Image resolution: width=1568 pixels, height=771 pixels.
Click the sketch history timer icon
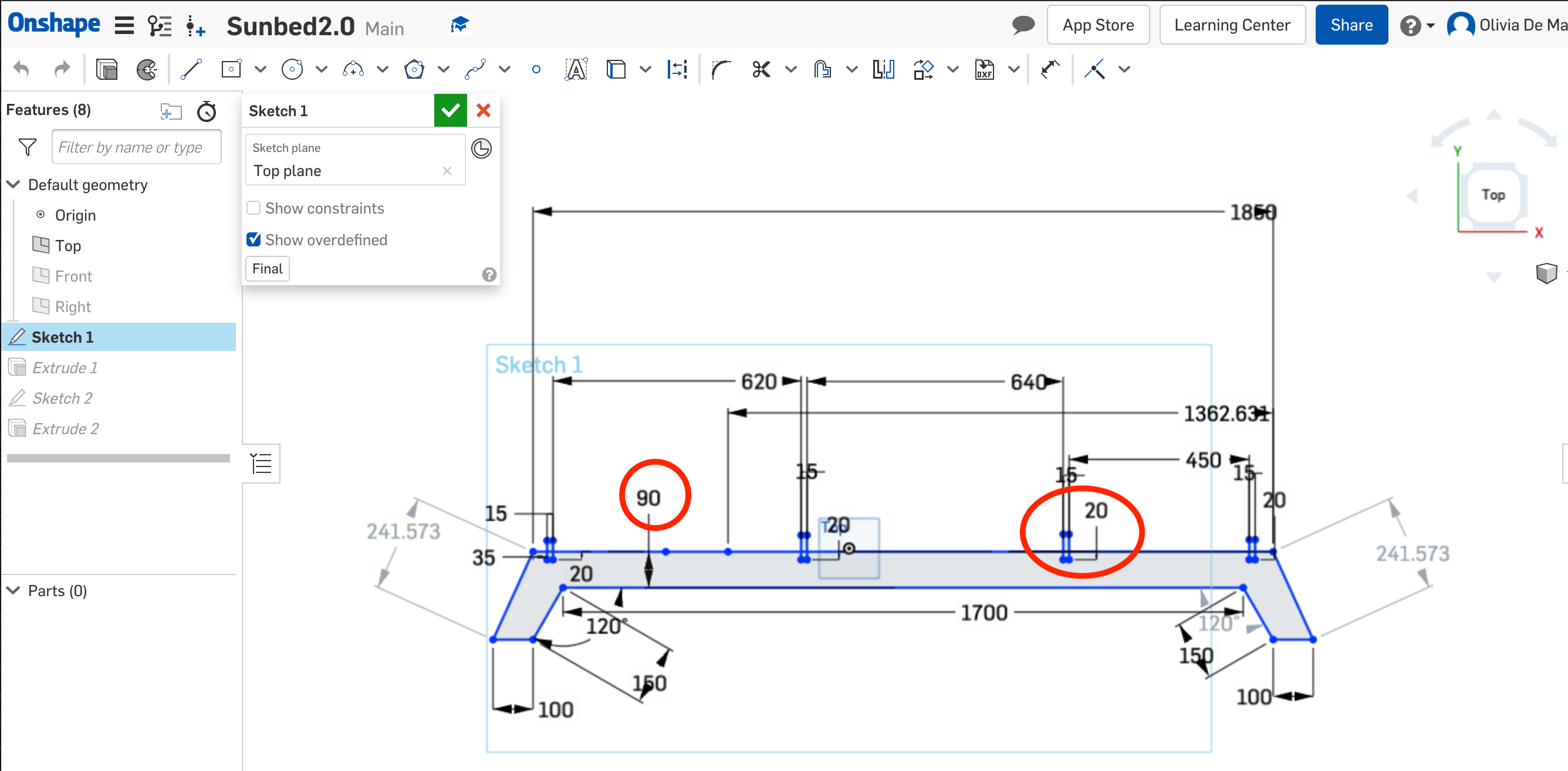point(481,148)
